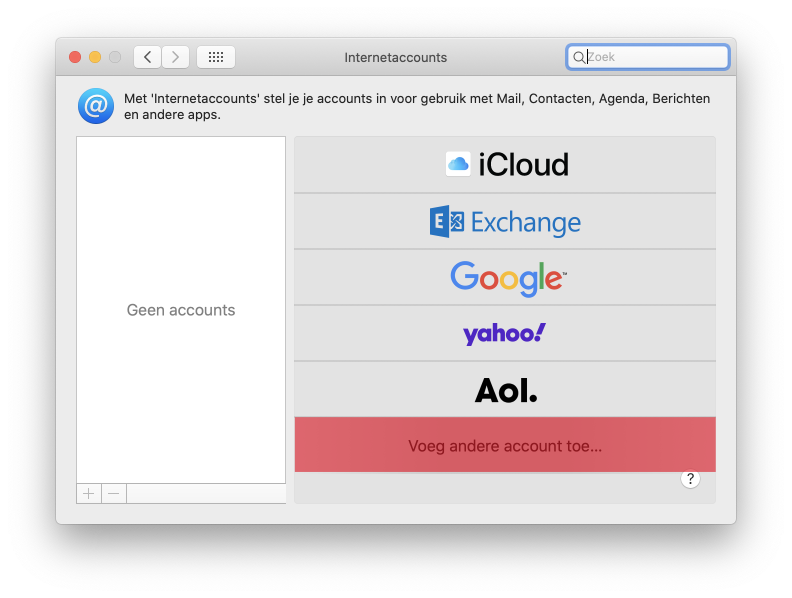Image resolution: width=792 pixels, height=598 pixels.
Task: Choose the Exchange account option
Action: [505, 221]
